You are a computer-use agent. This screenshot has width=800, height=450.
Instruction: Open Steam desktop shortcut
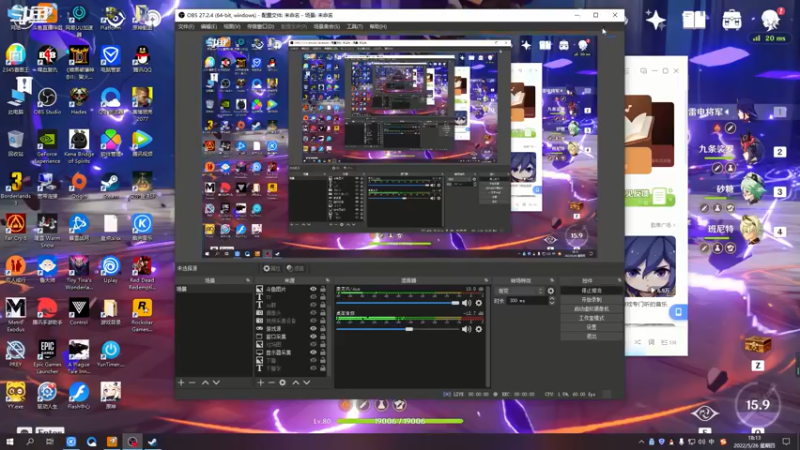click(110, 186)
